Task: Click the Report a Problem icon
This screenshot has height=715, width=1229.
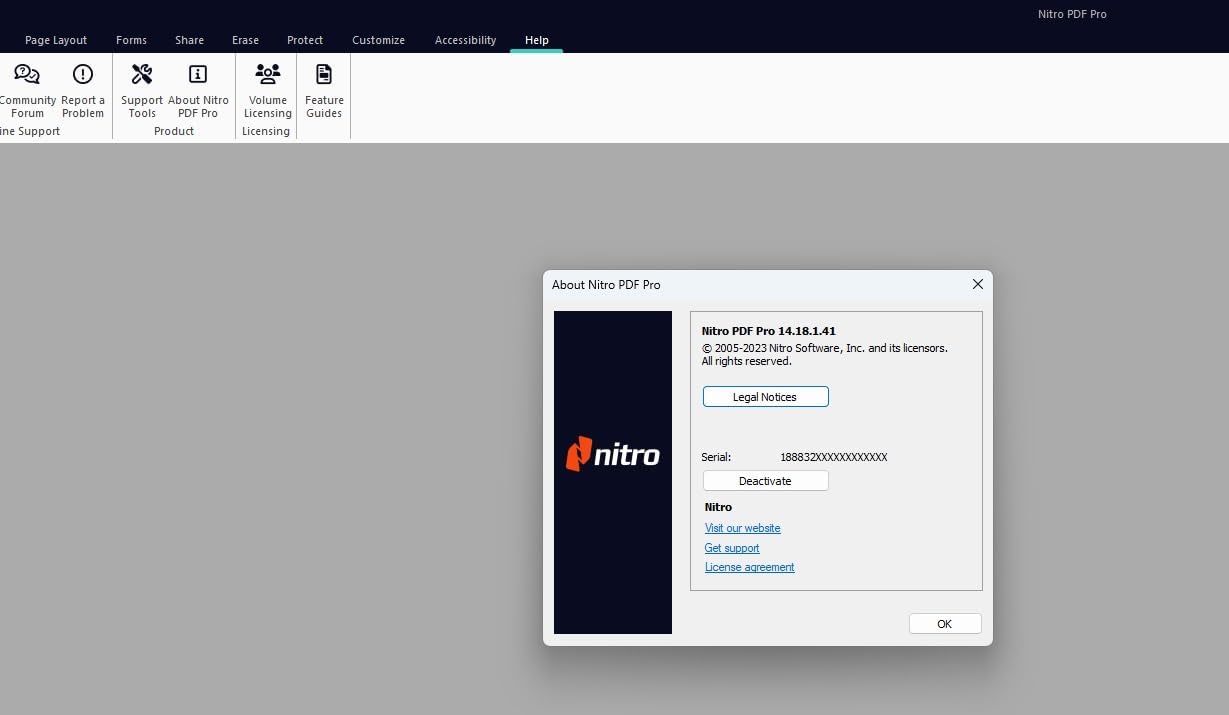Action: pyautogui.click(x=82, y=88)
